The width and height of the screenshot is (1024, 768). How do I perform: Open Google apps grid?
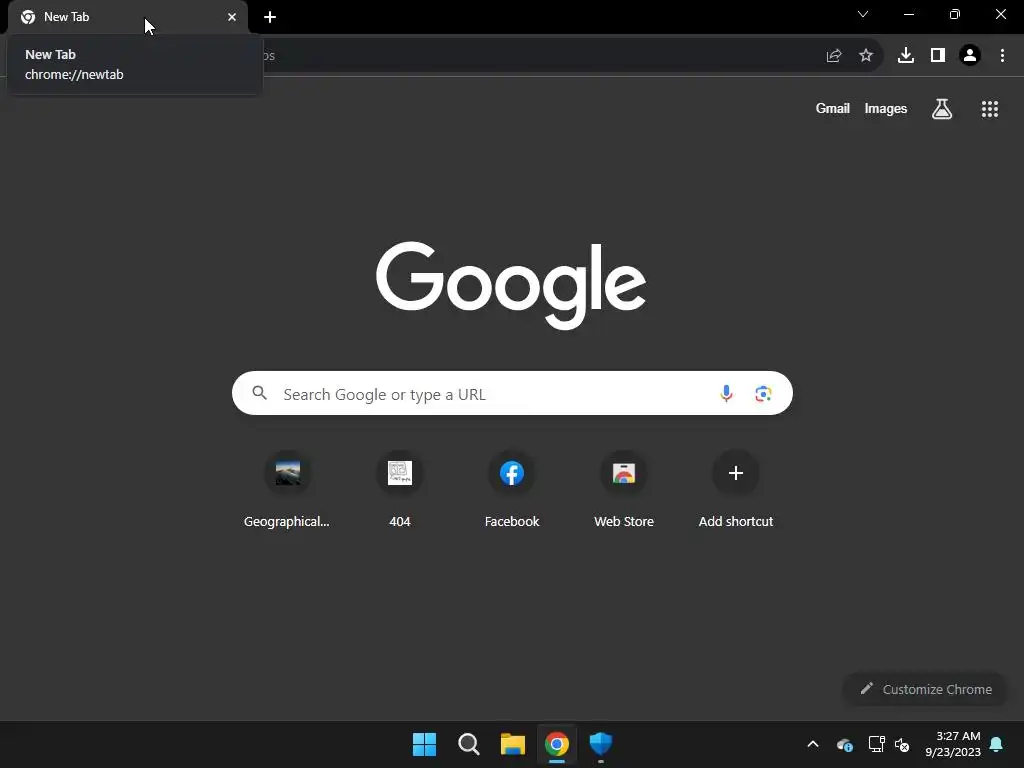click(990, 109)
